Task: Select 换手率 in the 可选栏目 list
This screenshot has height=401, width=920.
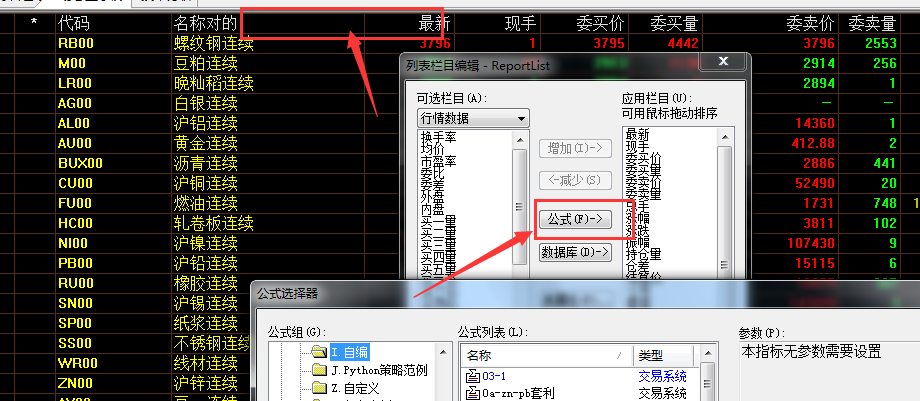Action: click(438, 137)
